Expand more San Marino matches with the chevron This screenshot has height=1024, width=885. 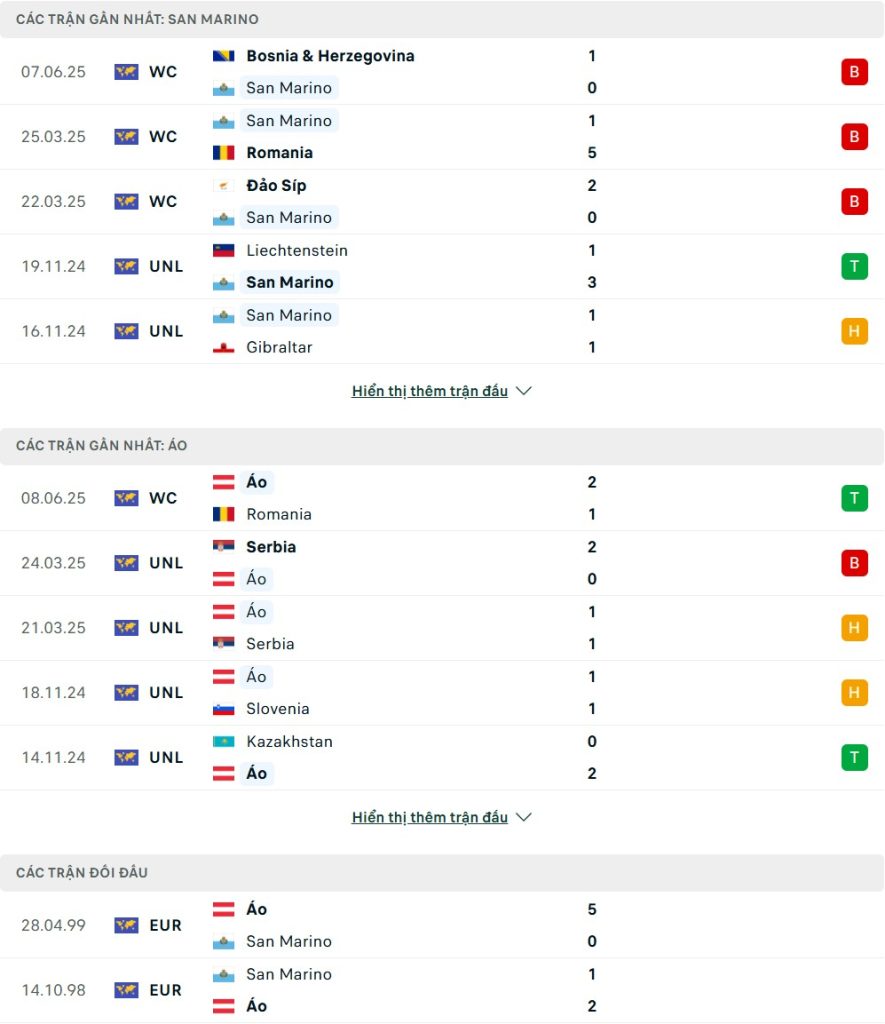524,391
